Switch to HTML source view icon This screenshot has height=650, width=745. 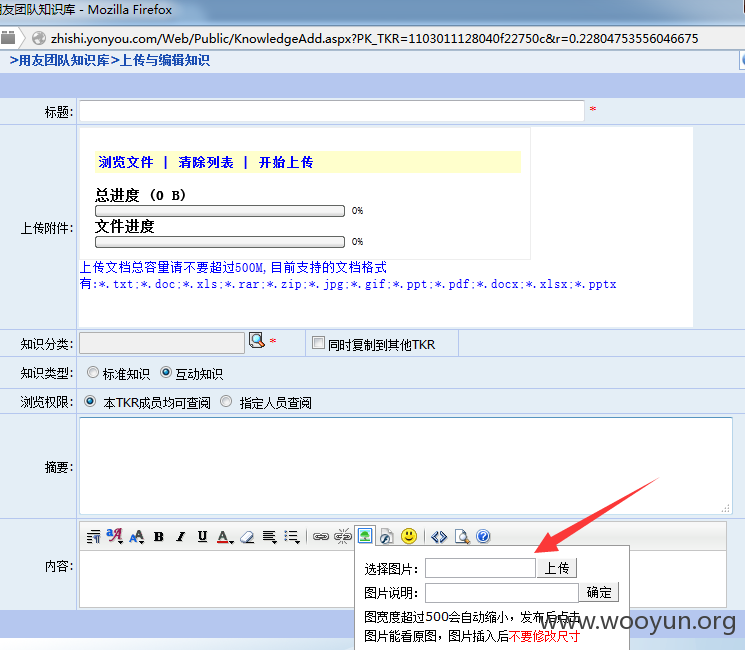click(439, 536)
